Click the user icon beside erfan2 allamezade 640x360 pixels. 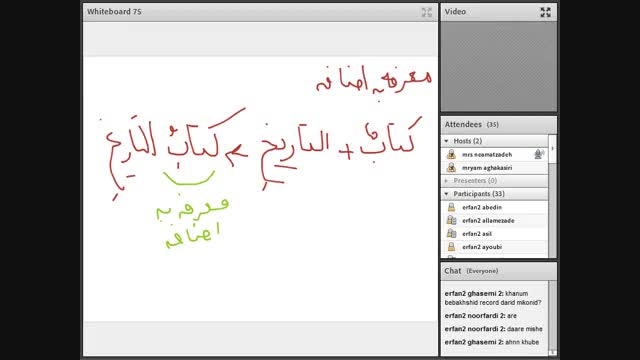[x=451, y=220]
